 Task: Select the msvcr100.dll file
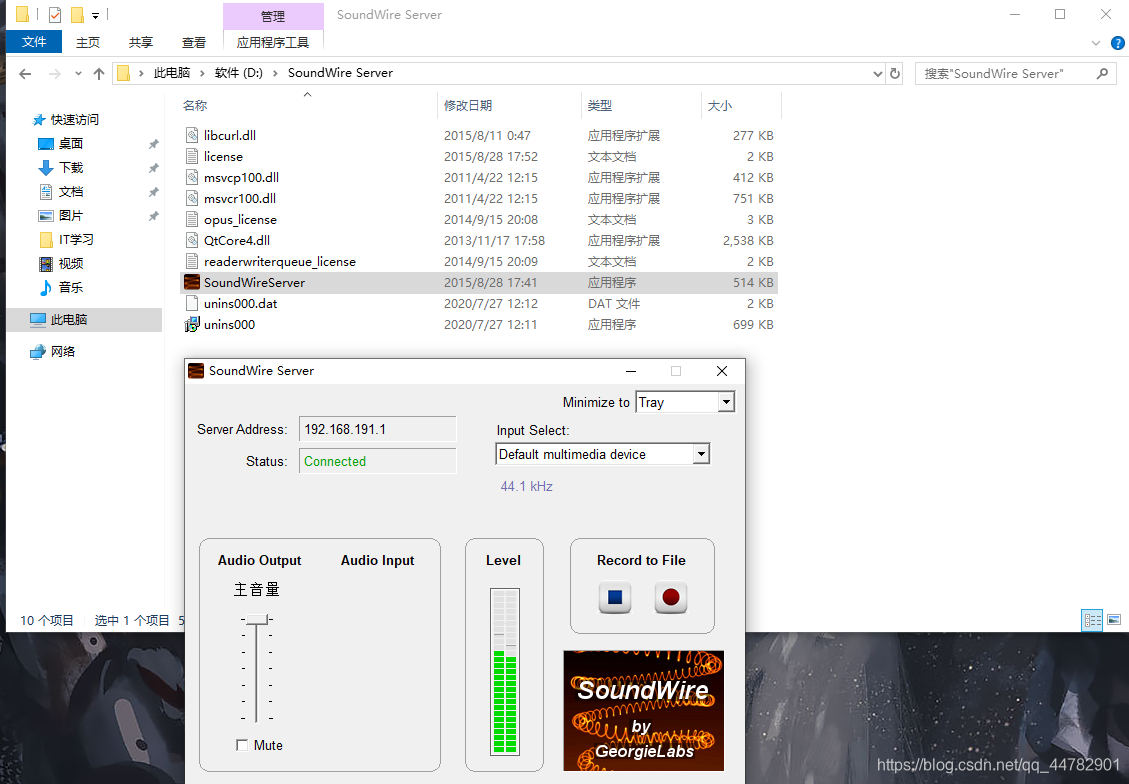click(240, 198)
